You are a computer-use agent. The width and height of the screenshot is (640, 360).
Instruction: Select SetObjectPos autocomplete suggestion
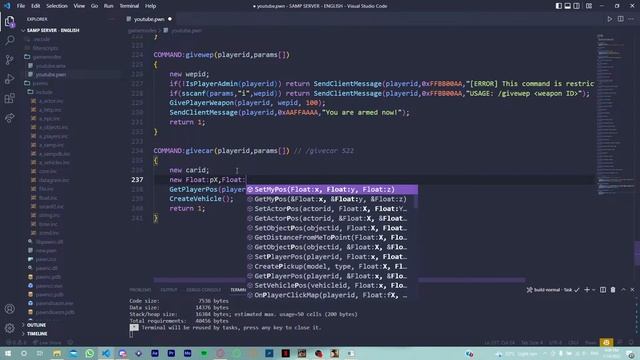tap(332, 228)
